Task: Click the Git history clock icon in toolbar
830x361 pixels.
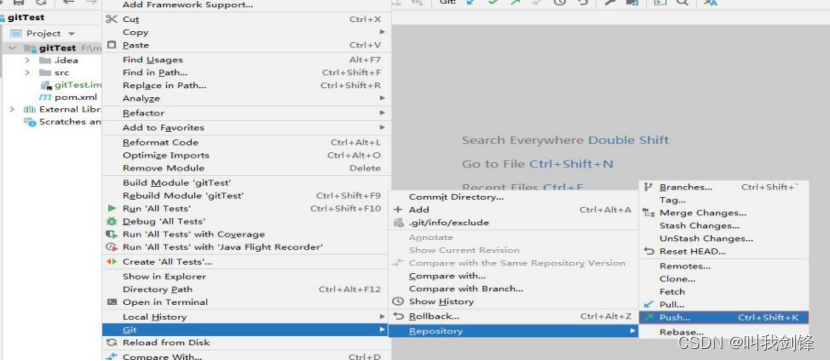Action: (x=560, y=3)
